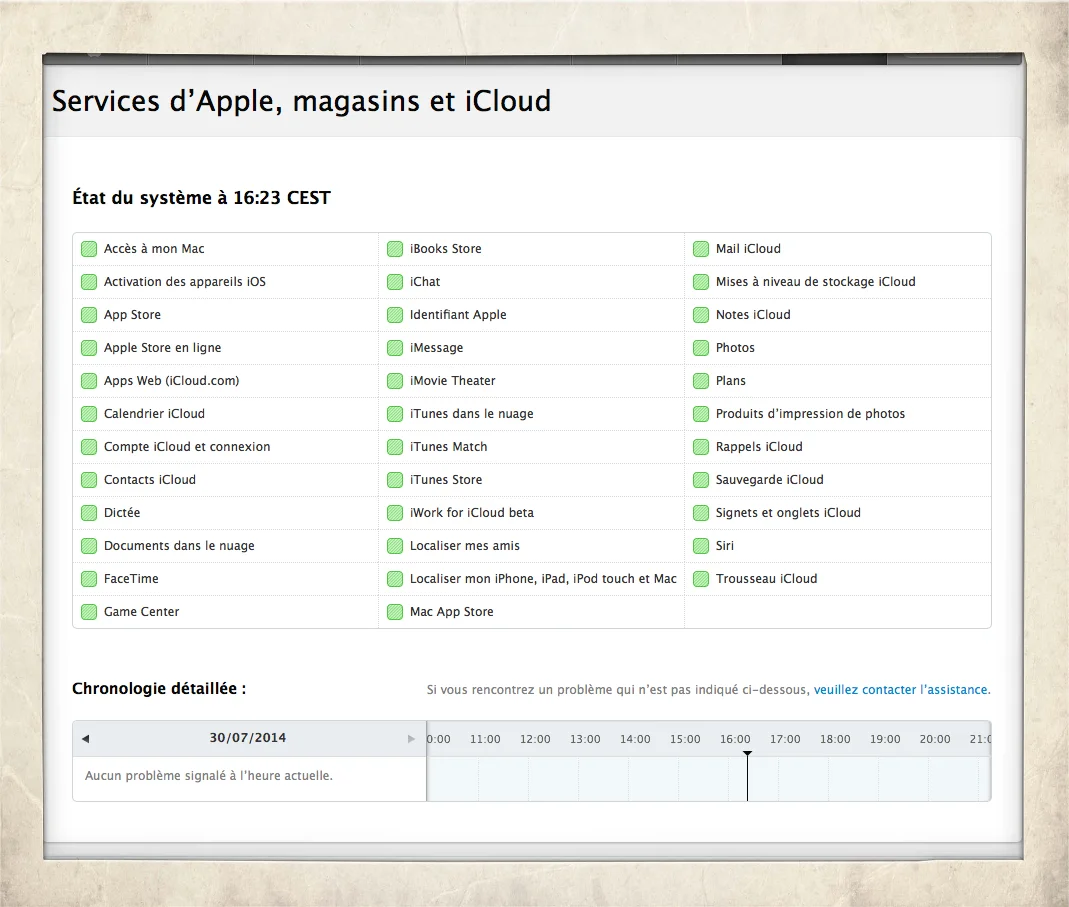Image resolution: width=1069 pixels, height=907 pixels.
Task: Click the iBooks Store status icon
Action: [395, 249]
